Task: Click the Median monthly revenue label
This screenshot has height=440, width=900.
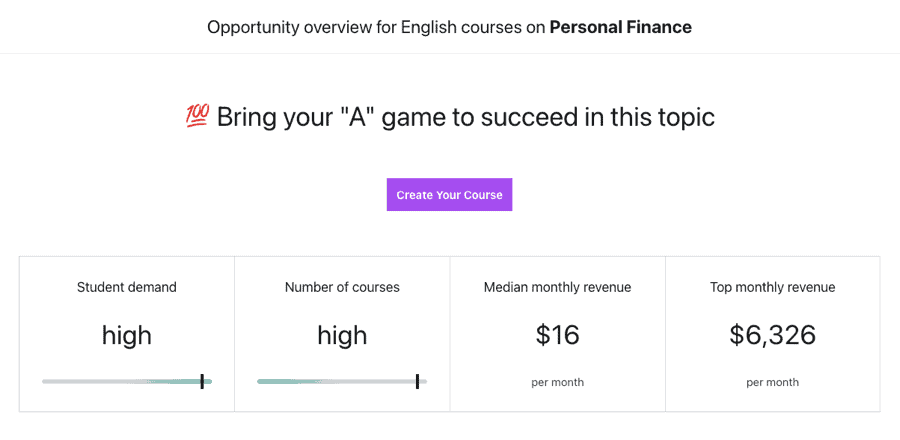Action: [557, 287]
